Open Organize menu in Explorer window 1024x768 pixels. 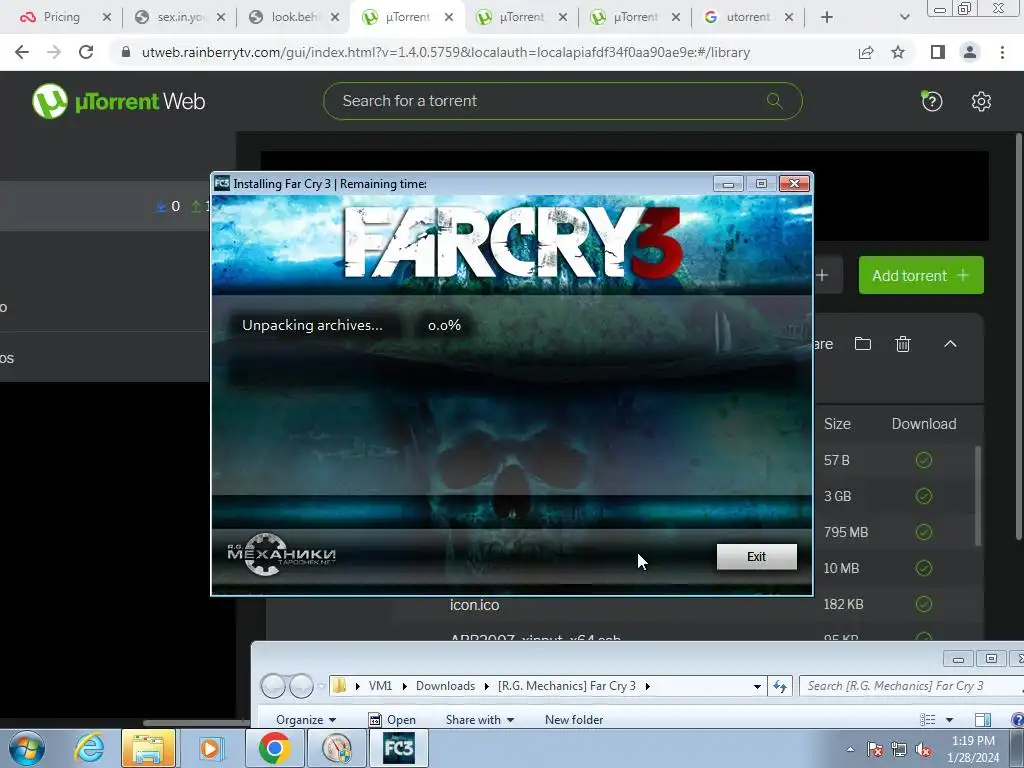coord(306,720)
